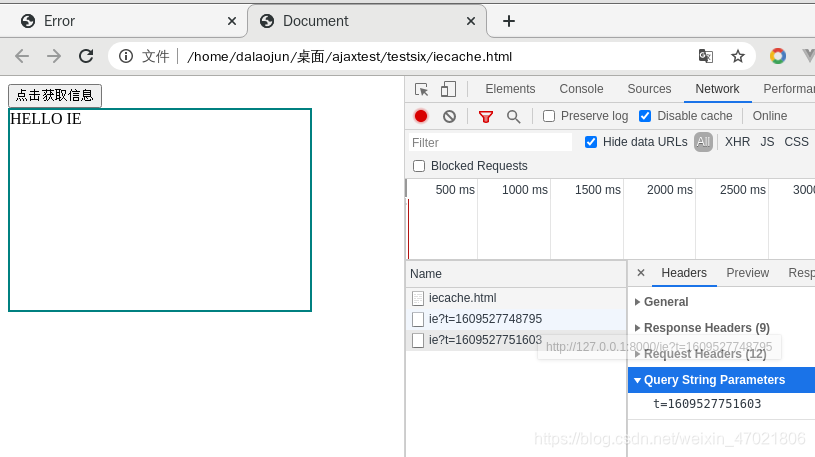Switch to the Document browser tab
Screen dimensions: 815x457
[x=367, y=21]
